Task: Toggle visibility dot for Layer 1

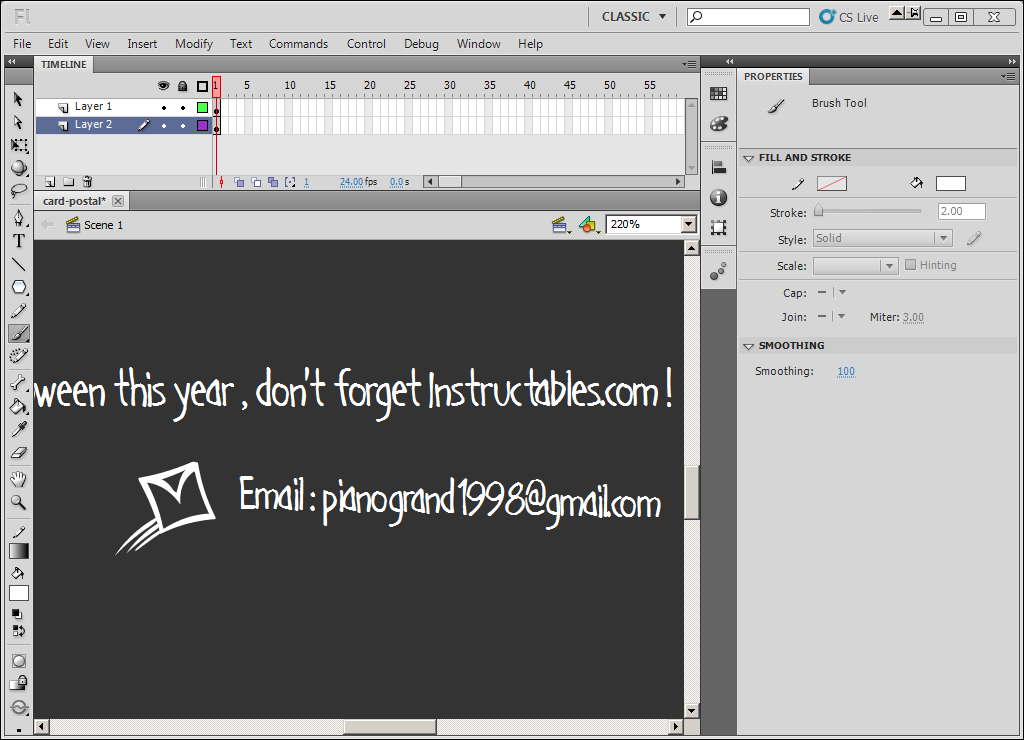Action: click(164, 108)
